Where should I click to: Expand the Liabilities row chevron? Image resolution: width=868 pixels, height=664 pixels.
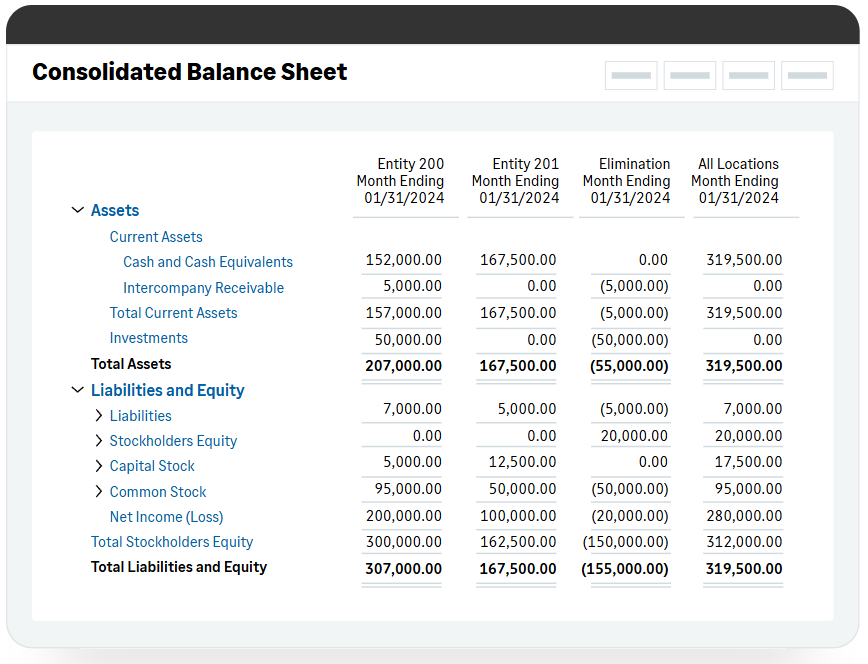99,416
